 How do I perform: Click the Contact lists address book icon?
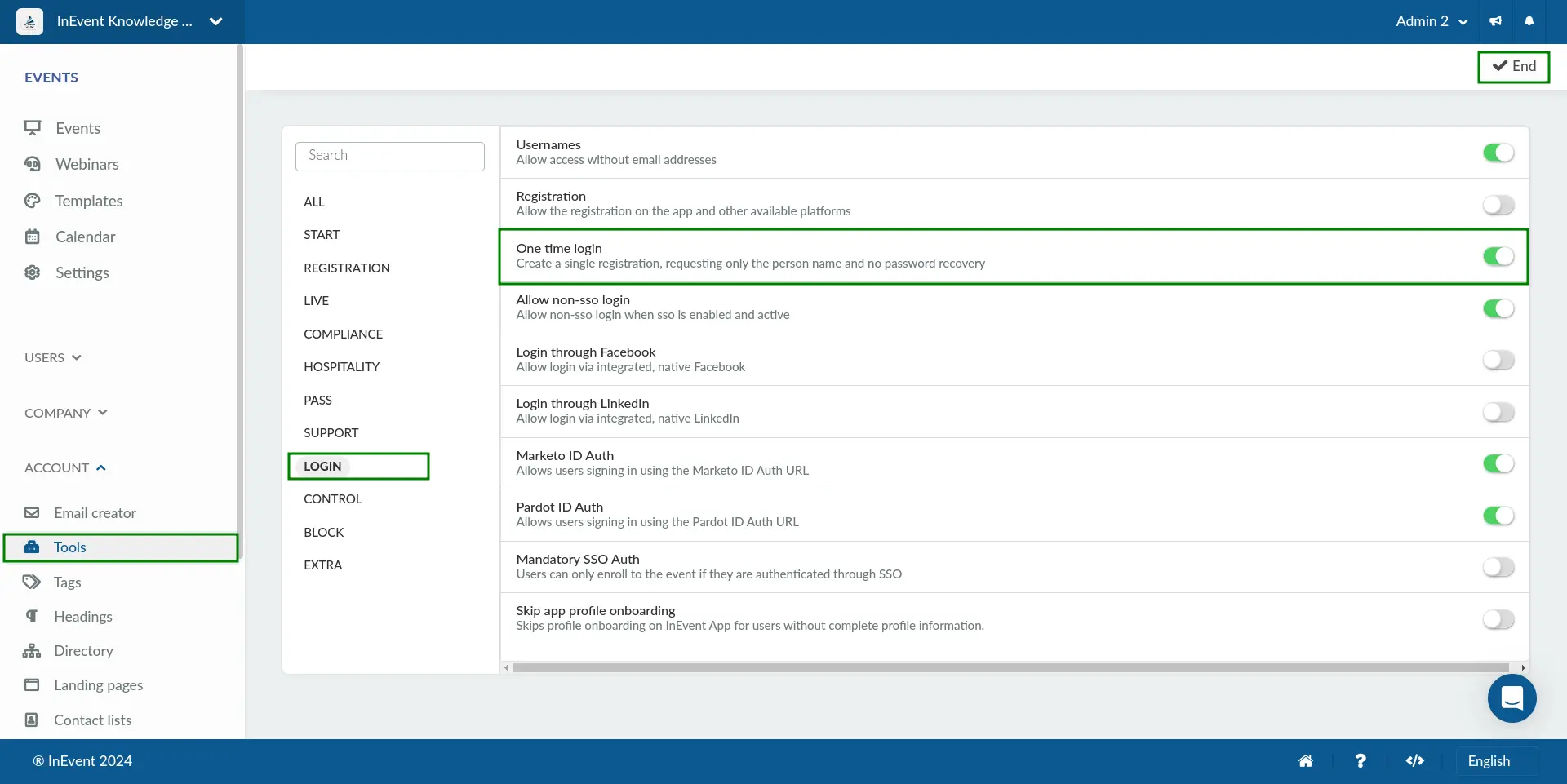32,720
